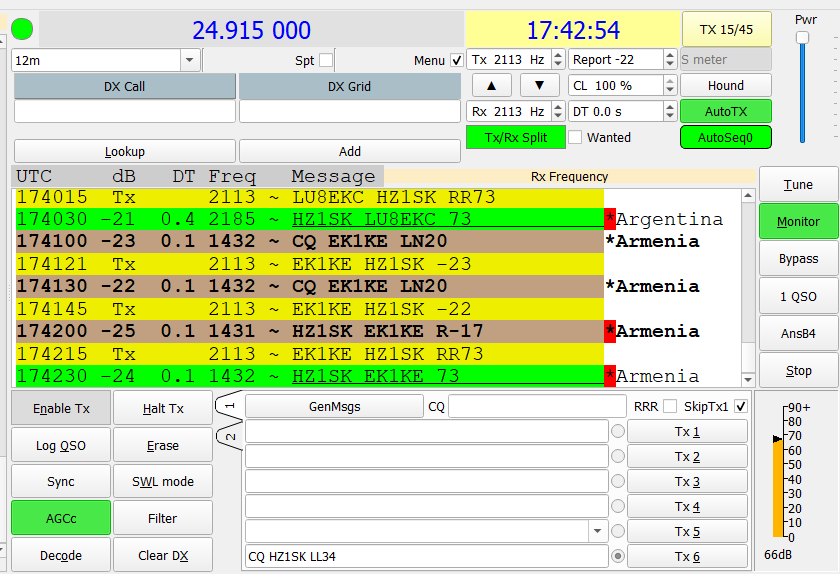
Task: Click the SWL mode button
Action: tap(163, 481)
